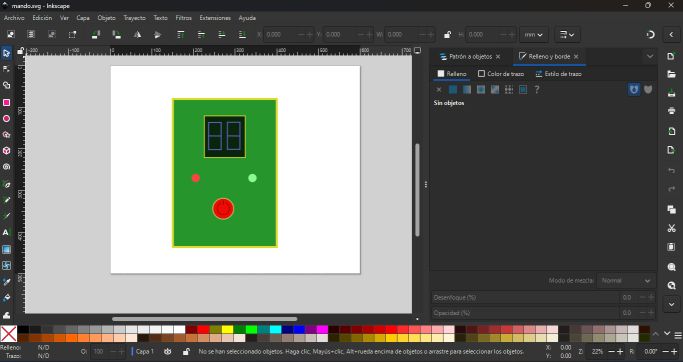This screenshot has height=362, width=683.
Task: Cut selection using the scissors icon
Action: pos(671,228)
